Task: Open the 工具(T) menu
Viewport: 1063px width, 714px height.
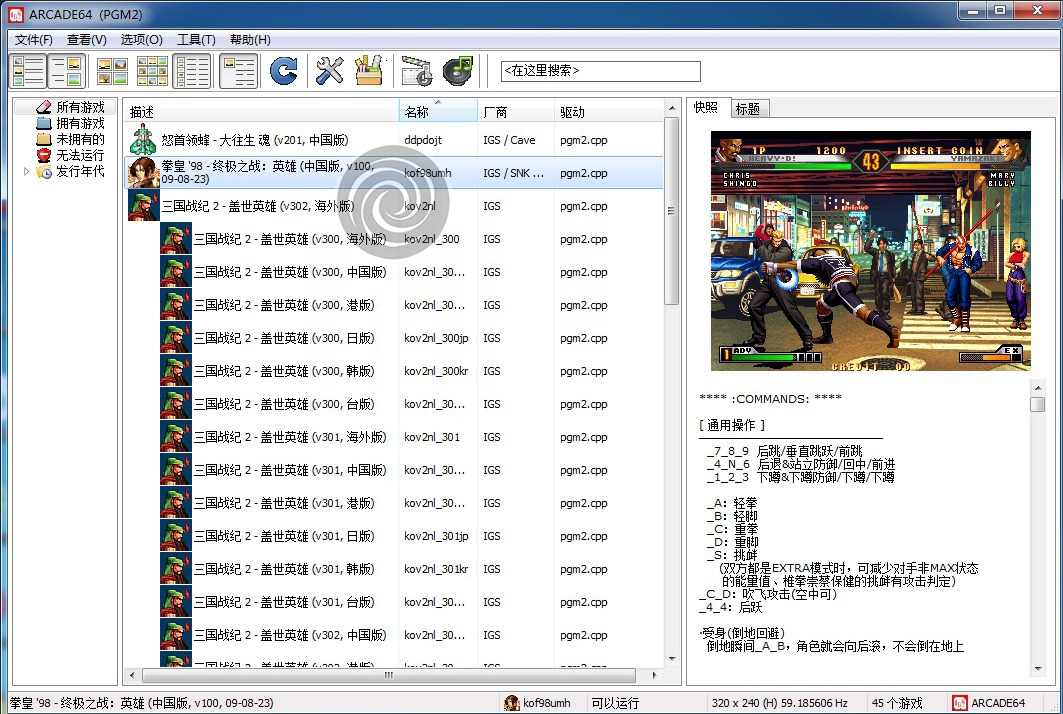Action: tap(196, 39)
